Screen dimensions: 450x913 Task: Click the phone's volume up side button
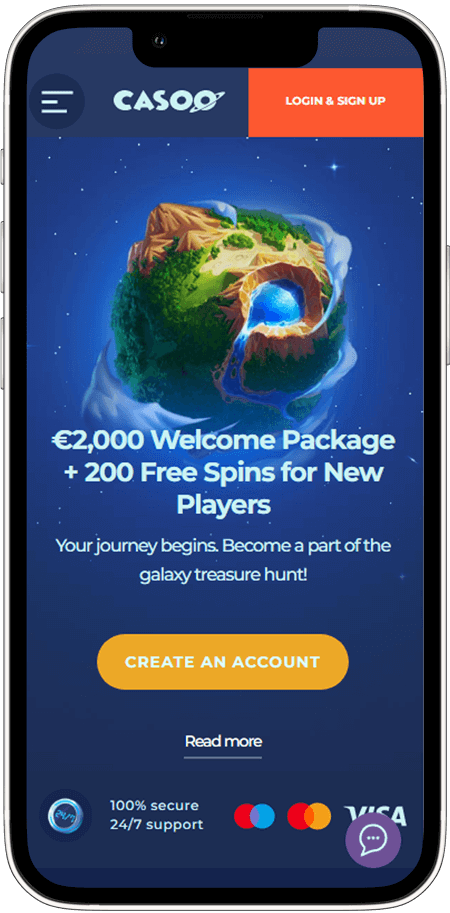2,257
